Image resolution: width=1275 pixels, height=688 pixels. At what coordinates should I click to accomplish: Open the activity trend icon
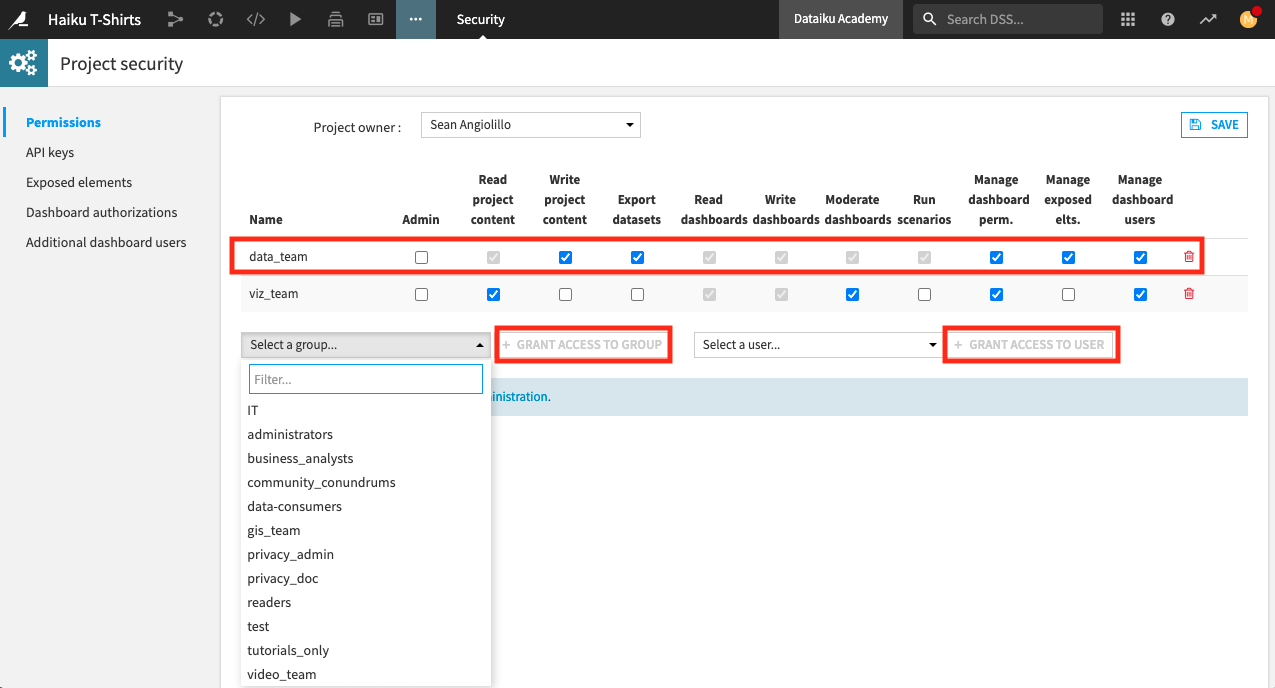[1208, 19]
